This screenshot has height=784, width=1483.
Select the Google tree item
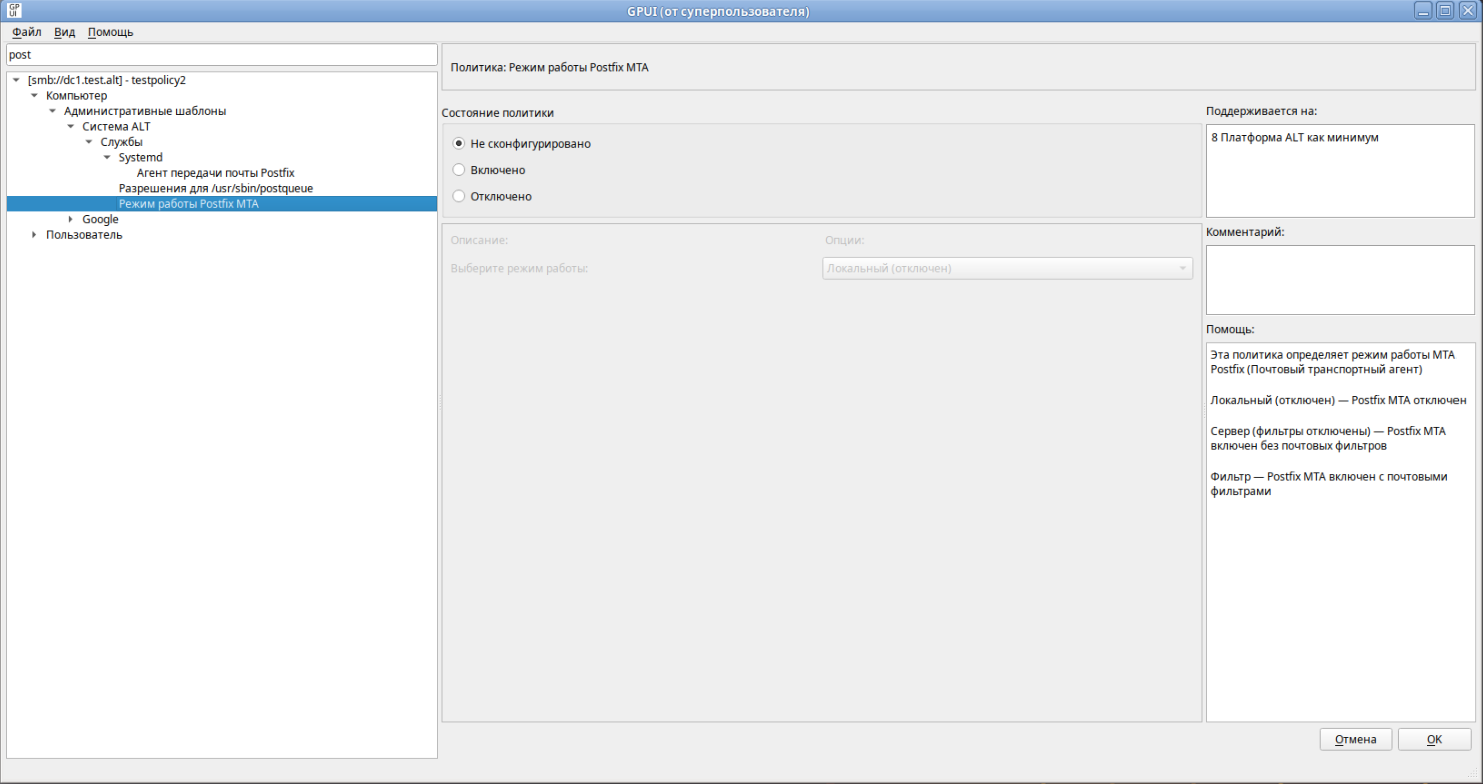click(100, 219)
